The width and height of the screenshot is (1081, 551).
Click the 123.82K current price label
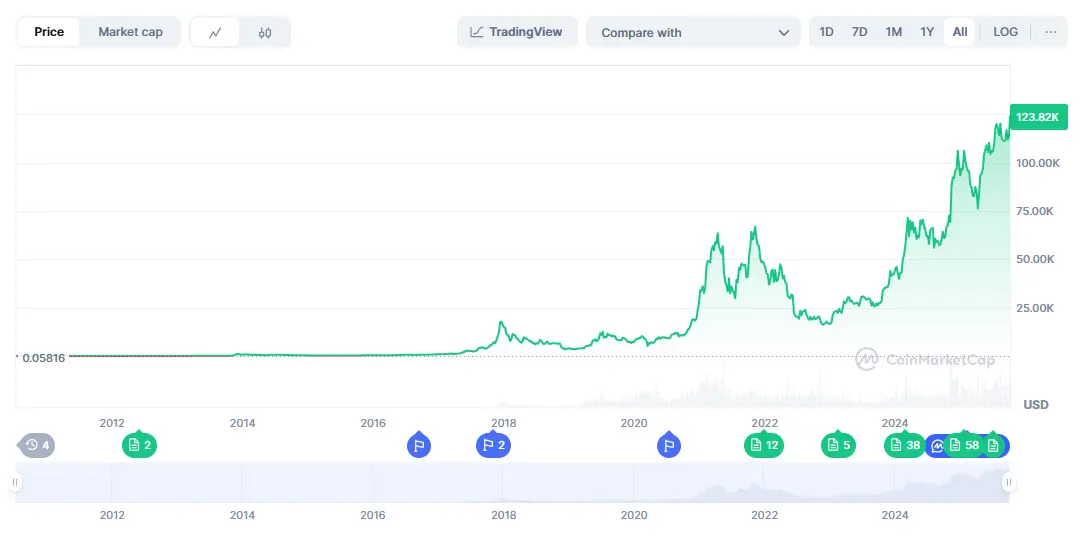coord(1036,117)
